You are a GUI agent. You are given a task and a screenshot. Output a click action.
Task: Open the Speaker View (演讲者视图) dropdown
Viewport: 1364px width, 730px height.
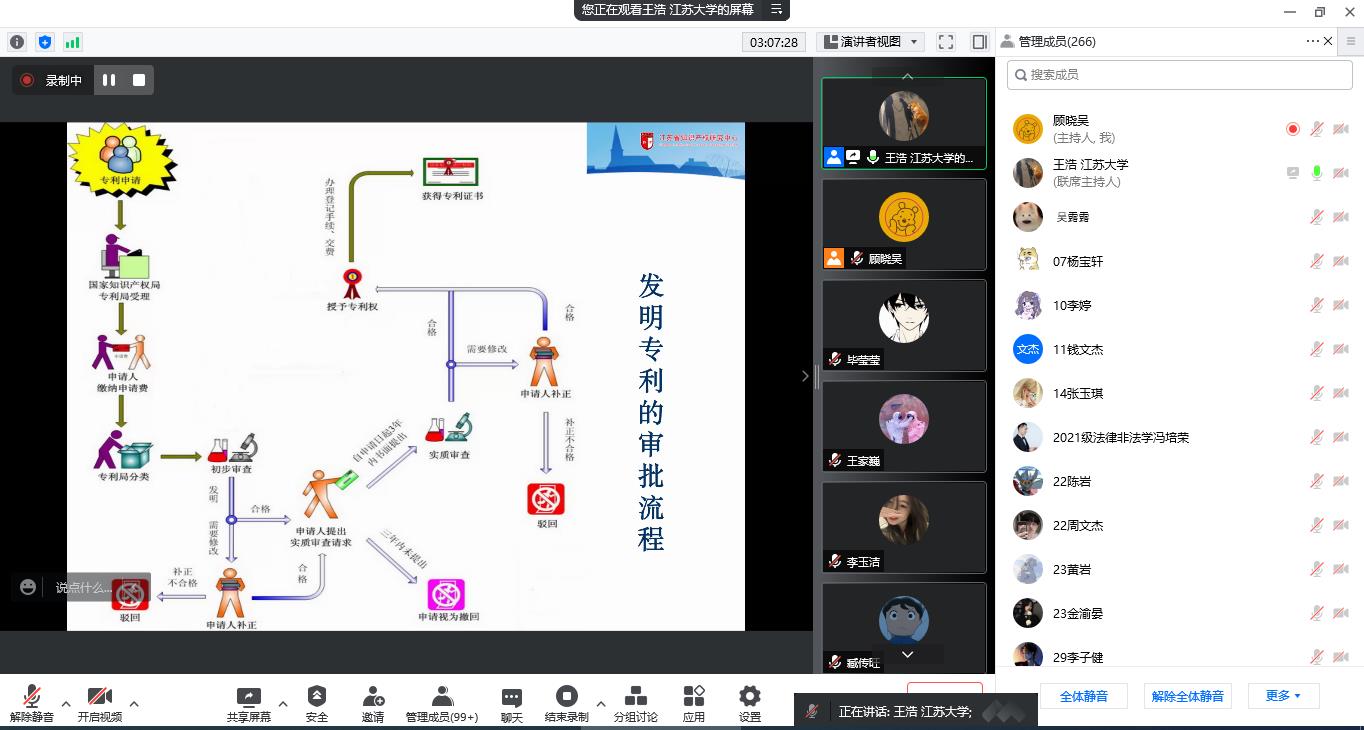tap(870, 42)
